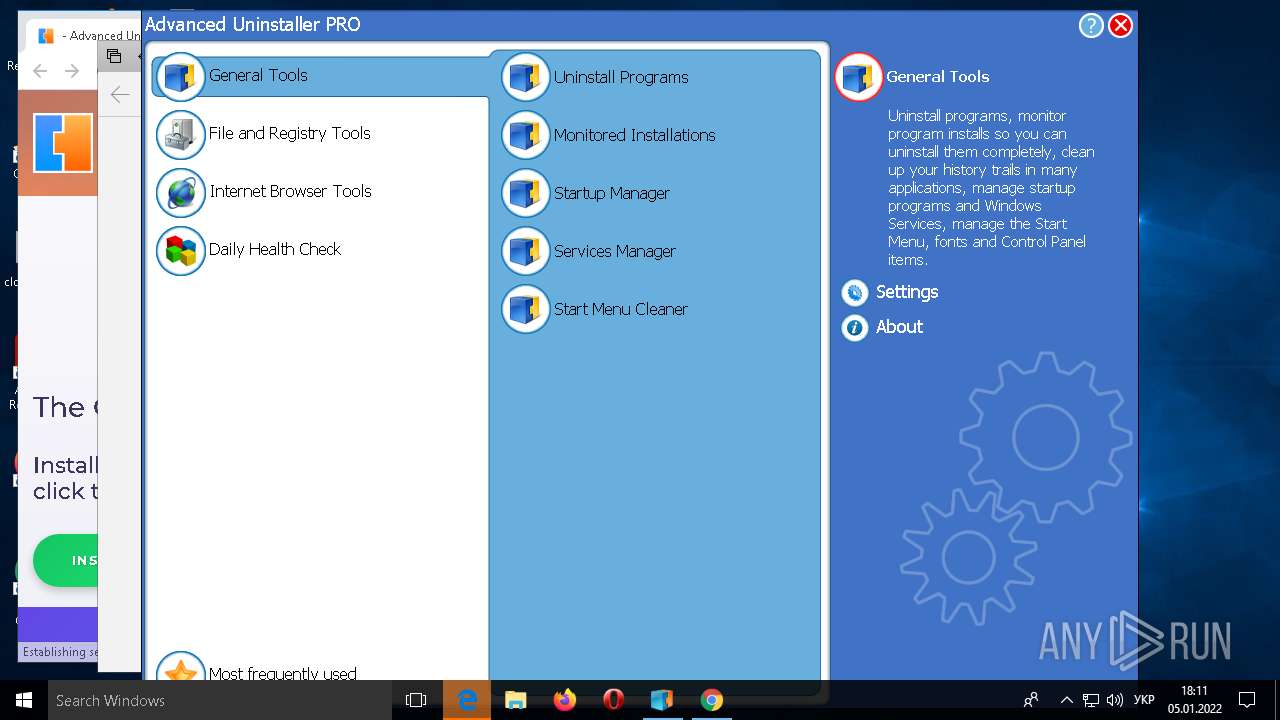This screenshot has width=1280, height=720.
Task: Select the General Tools label
Action: tap(258, 75)
